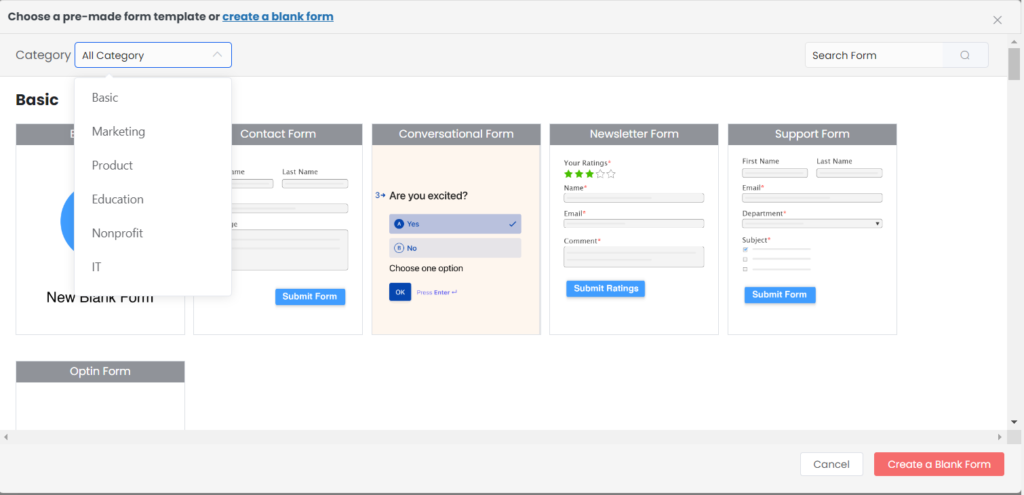1024x495 pixels.
Task: Click the Are you excited? question text
Action: pos(428,195)
